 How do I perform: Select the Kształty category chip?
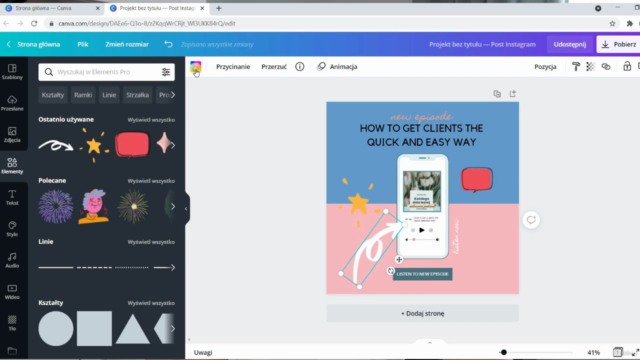(53, 95)
